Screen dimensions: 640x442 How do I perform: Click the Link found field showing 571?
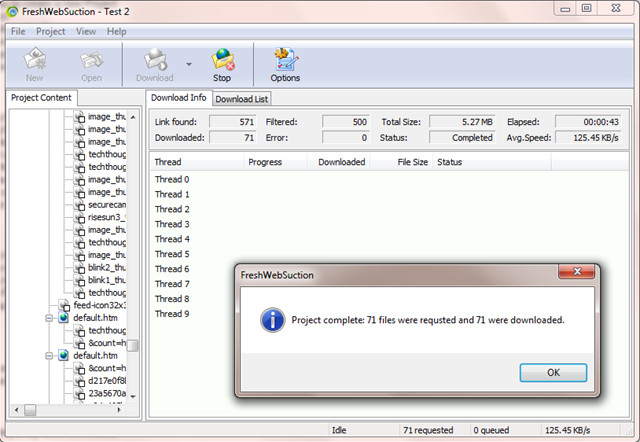coord(233,122)
